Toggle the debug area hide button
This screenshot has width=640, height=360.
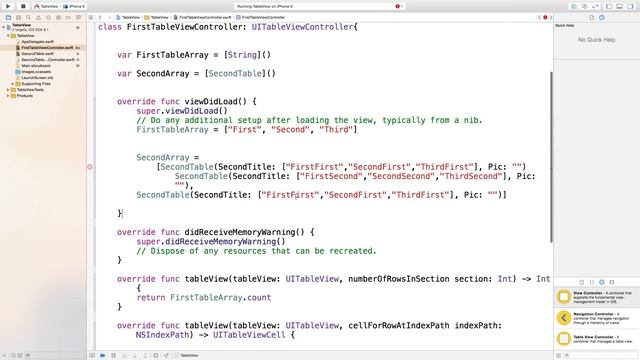pyautogui.click(x=92, y=356)
